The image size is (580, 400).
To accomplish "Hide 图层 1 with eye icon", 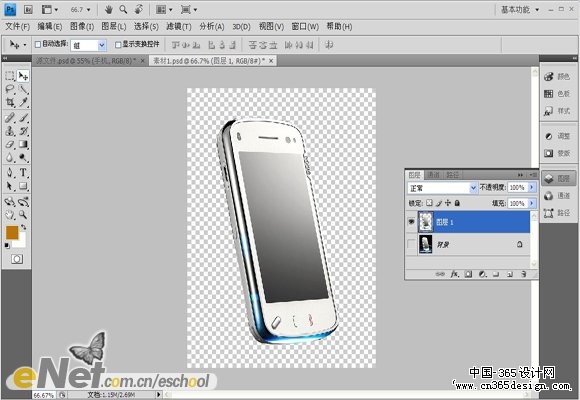I will pyautogui.click(x=411, y=222).
